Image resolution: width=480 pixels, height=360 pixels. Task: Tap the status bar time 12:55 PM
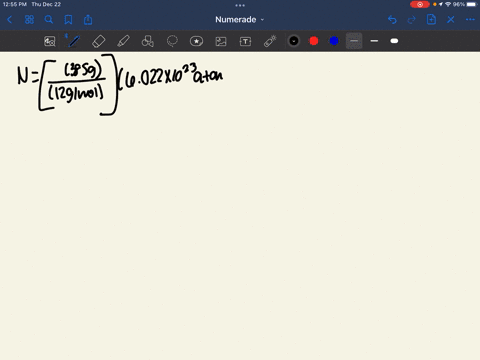[x=15, y=4]
